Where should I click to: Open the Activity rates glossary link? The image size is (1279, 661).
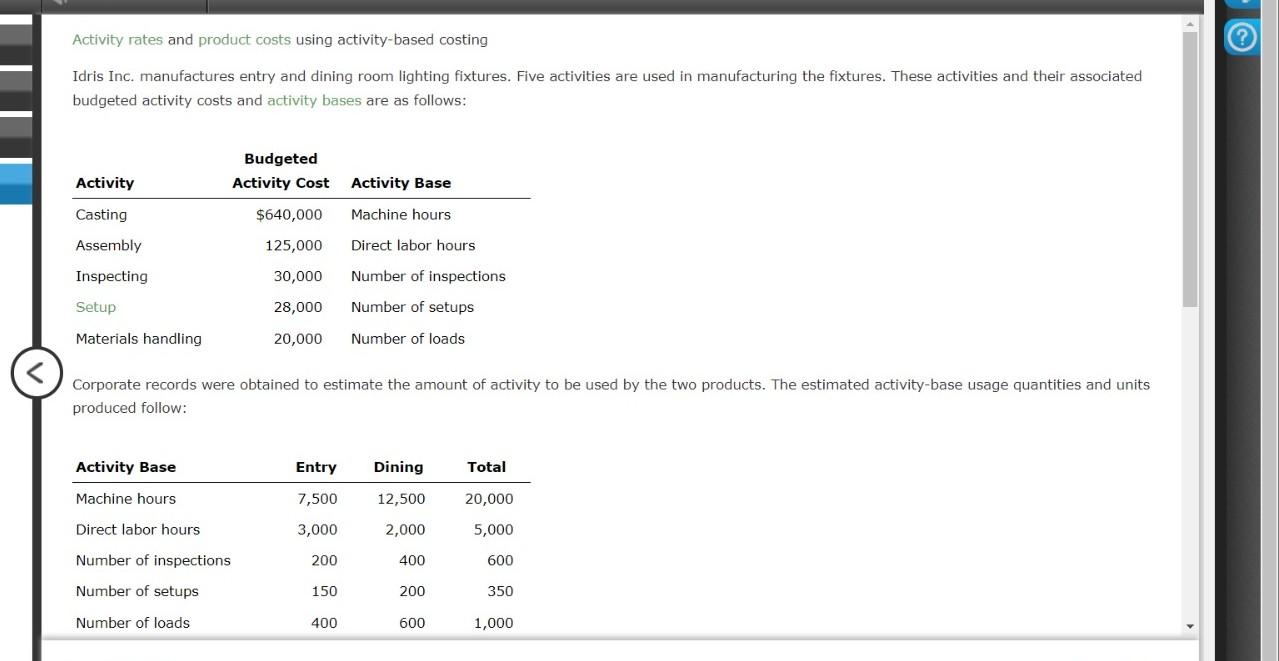coord(117,39)
